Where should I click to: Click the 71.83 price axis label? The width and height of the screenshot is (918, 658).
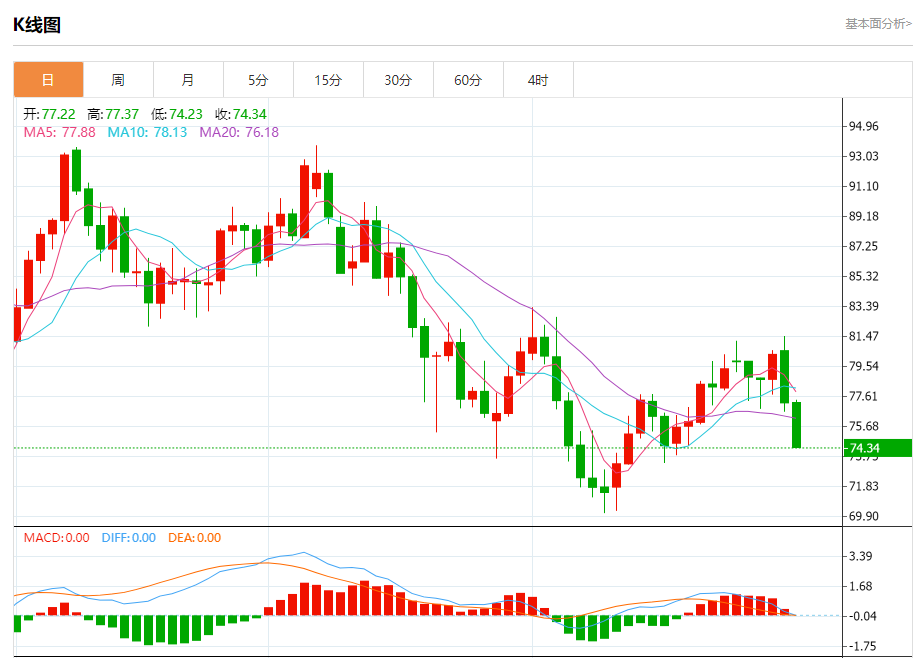[x=864, y=486]
